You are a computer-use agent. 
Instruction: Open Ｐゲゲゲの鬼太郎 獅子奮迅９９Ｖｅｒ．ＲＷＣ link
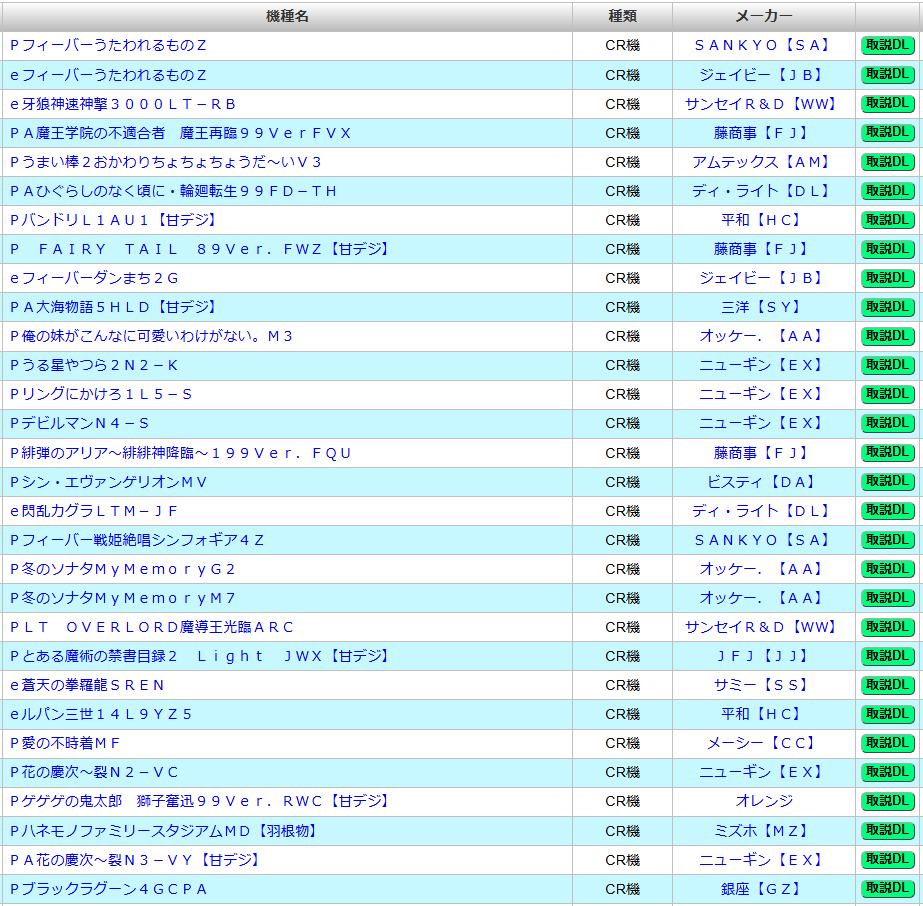(x=201, y=801)
